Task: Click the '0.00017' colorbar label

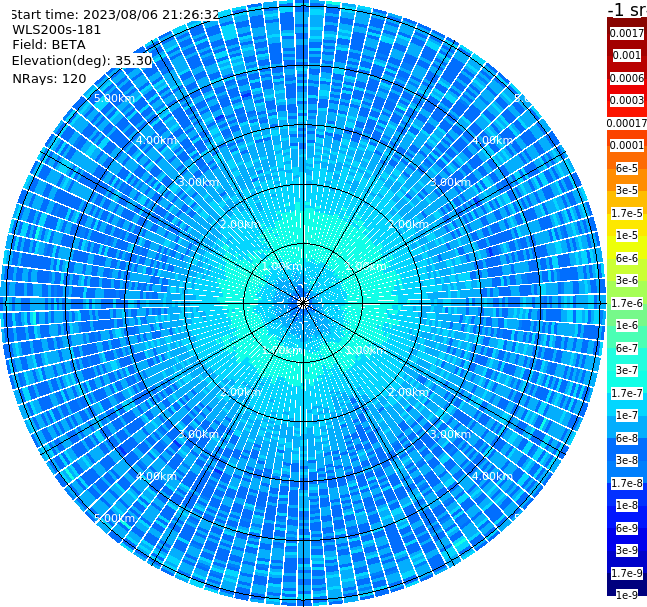Action: tap(627, 123)
